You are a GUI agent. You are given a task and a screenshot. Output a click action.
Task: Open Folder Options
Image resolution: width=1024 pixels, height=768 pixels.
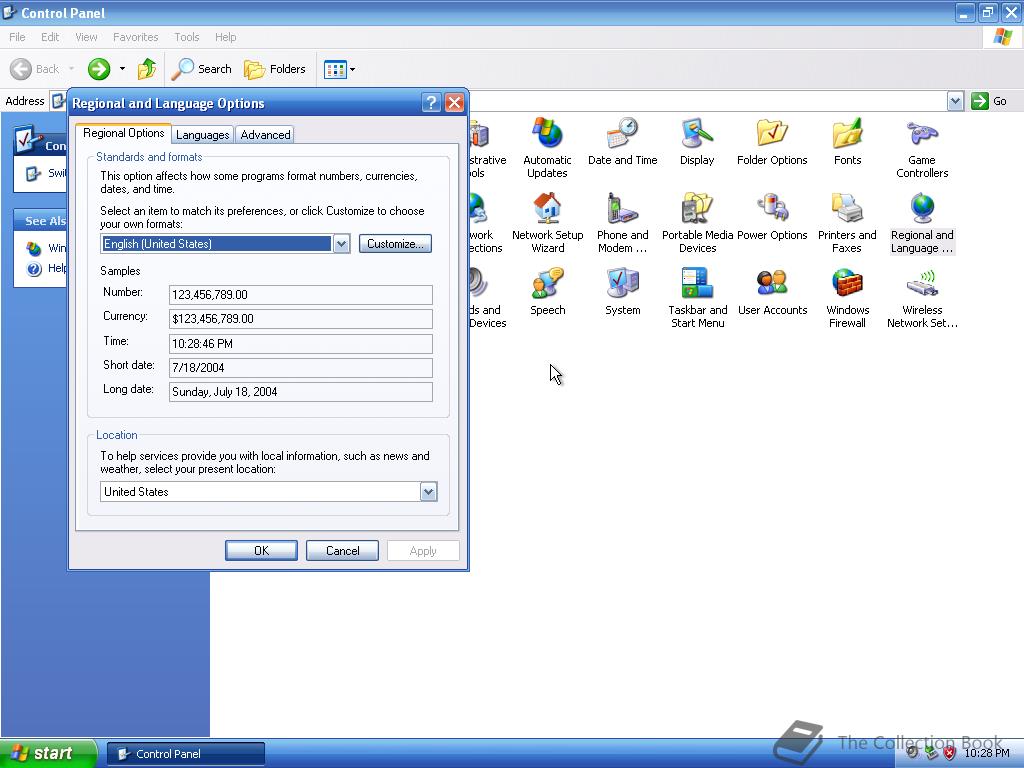pyautogui.click(x=772, y=142)
